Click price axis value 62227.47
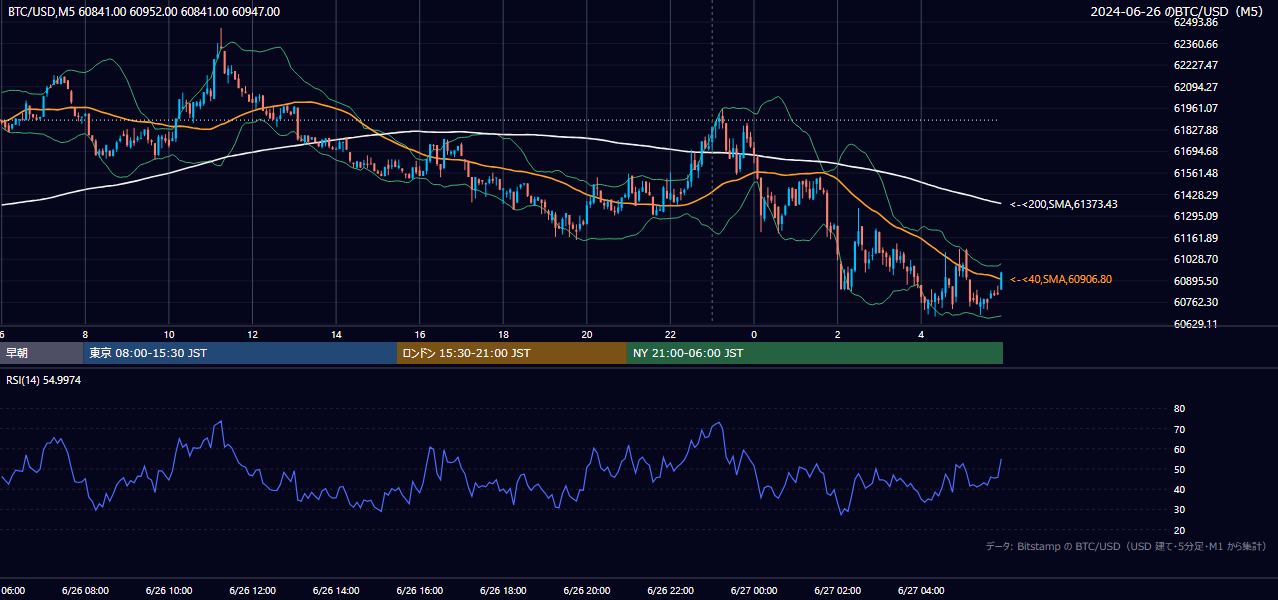The height and width of the screenshot is (600, 1278). (1195, 65)
